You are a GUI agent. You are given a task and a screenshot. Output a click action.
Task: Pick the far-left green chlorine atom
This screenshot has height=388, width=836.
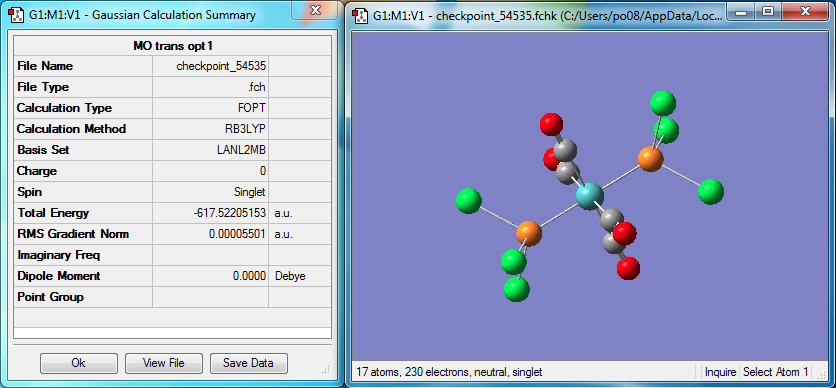coord(469,201)
